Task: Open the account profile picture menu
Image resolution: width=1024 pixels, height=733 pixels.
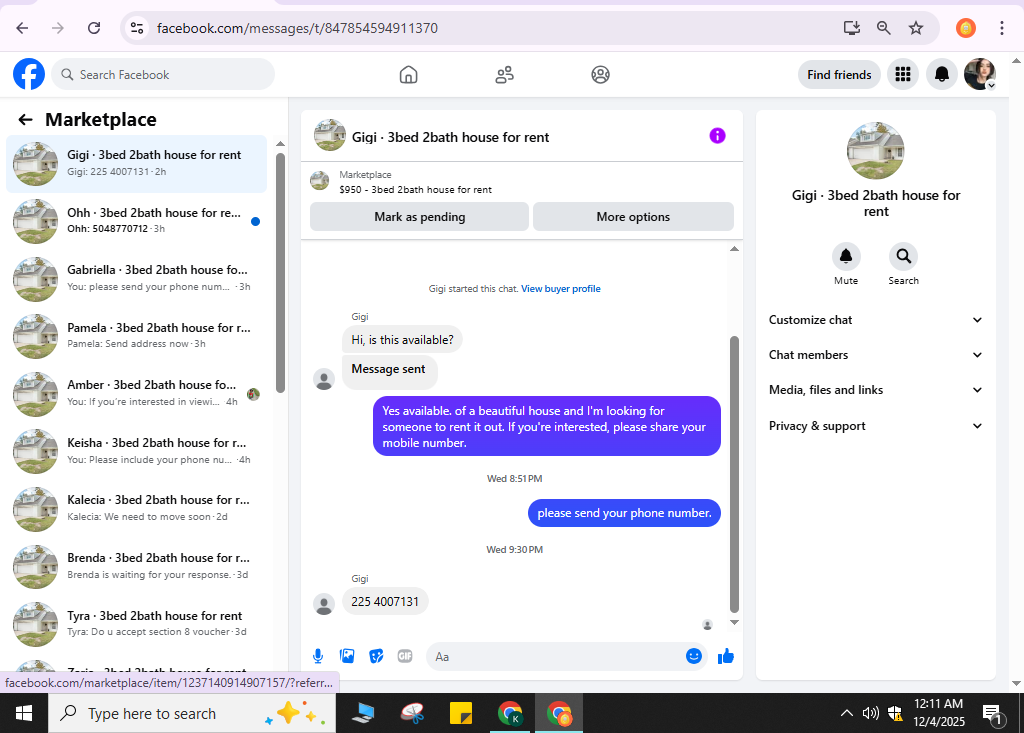Action: click(x=980, y=74)
